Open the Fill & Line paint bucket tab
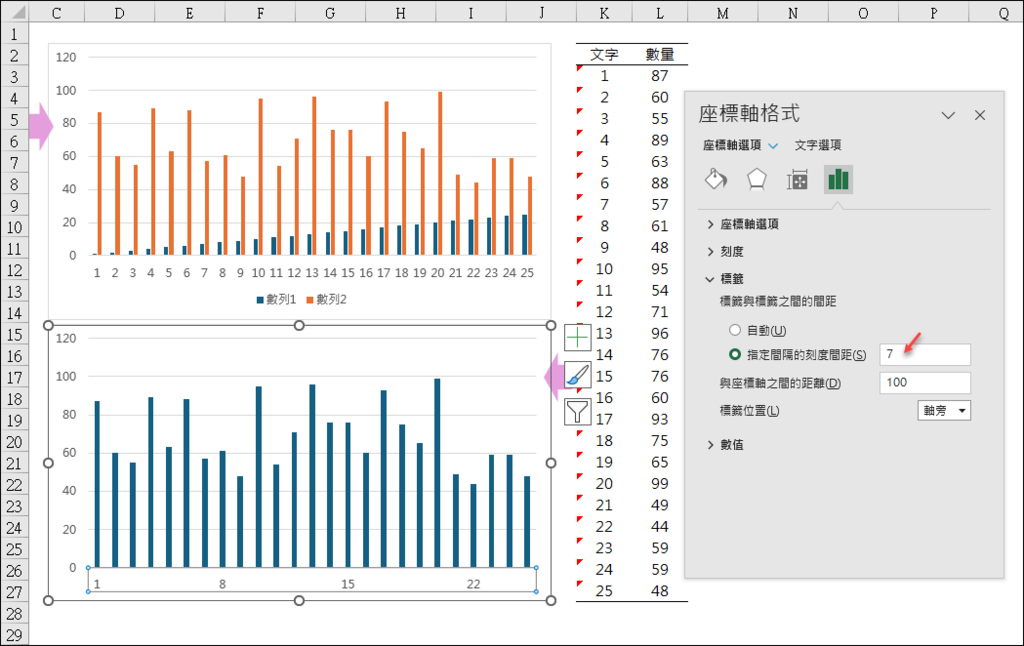 click(x=716, y=179)
